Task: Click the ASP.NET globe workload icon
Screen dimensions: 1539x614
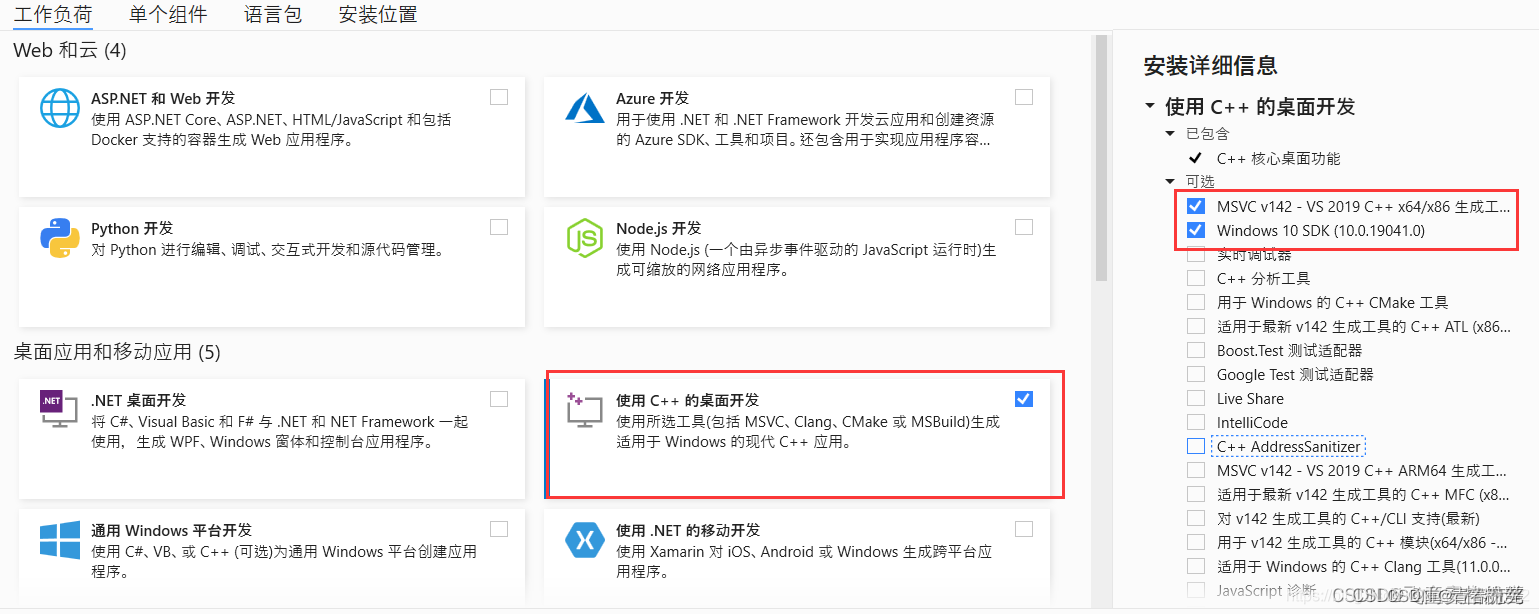Action: coord(60,108)
